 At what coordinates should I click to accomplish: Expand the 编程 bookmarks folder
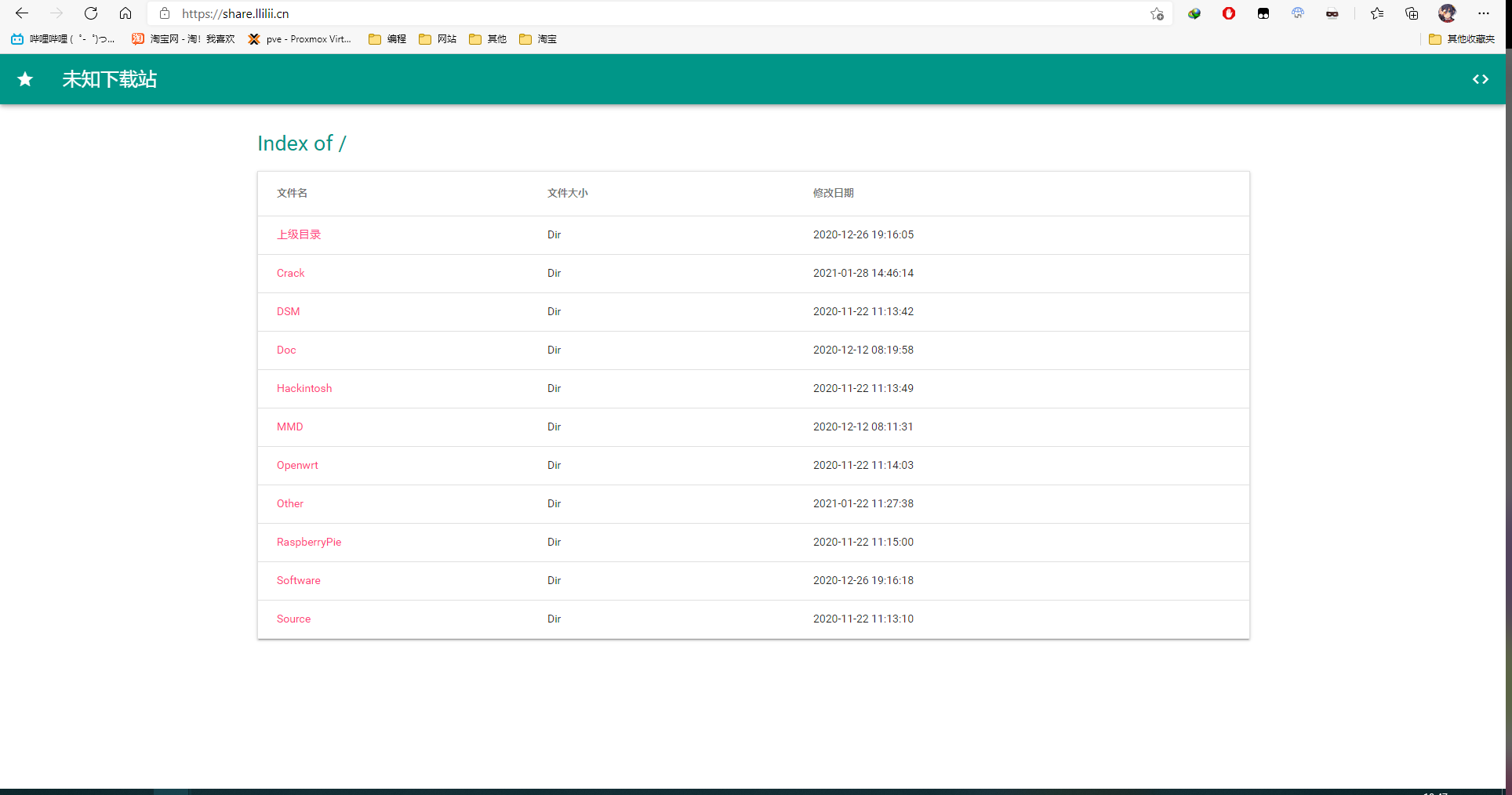[387, 39]
